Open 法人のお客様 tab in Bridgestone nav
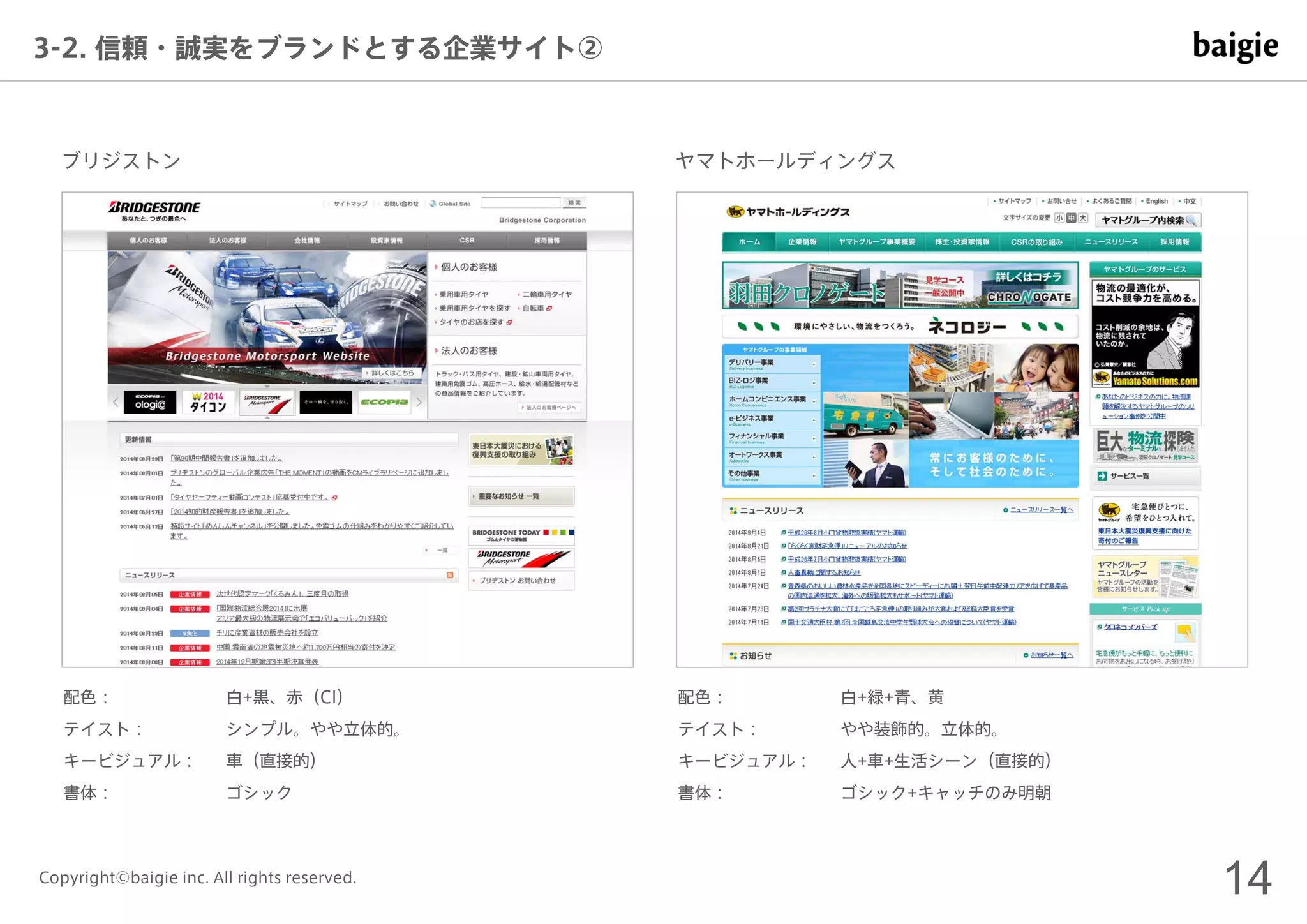Viewport: 1307px width, 924px height. tap(228, 241)
